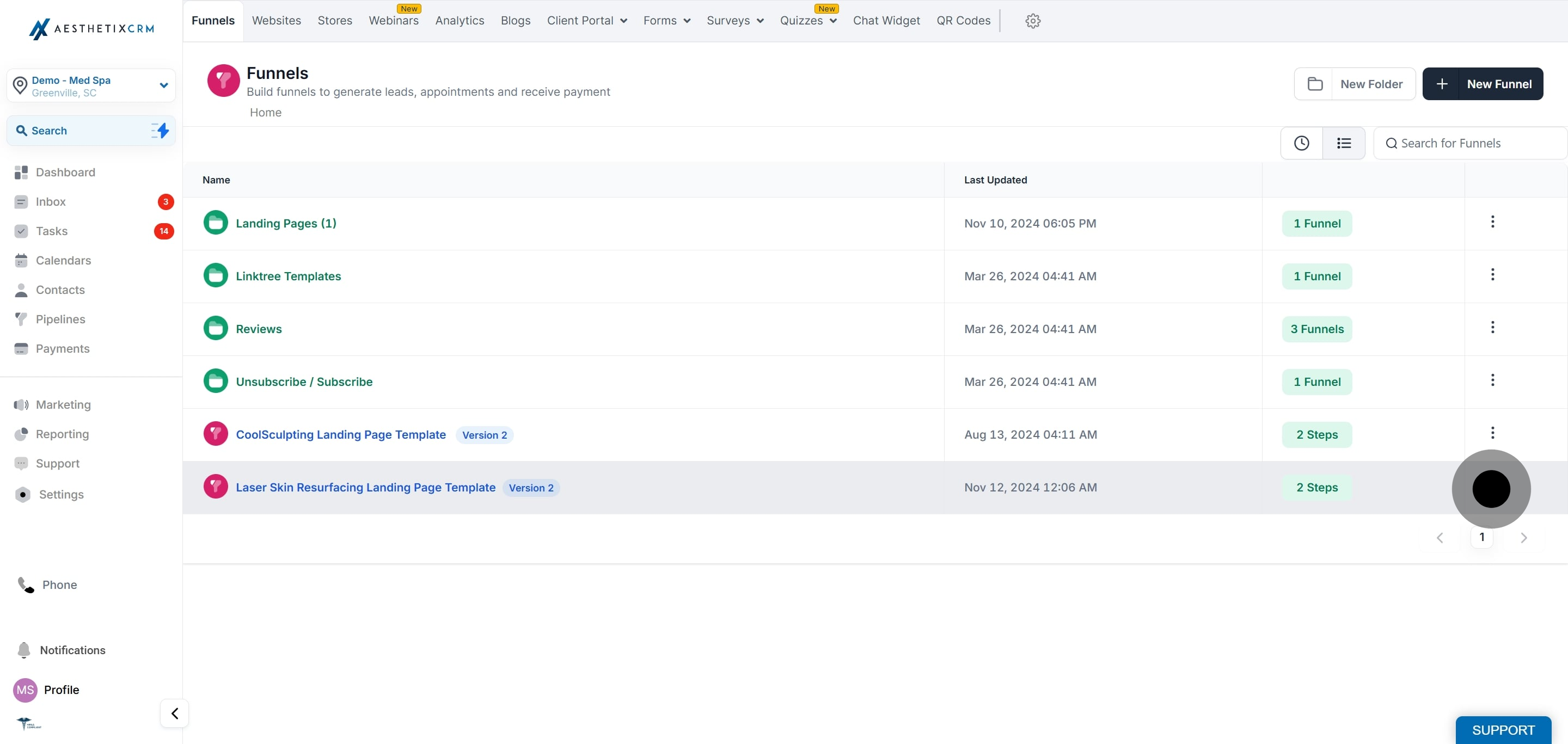The width and height of the screenshot is (1568, 744).
Task: Open the Linktree Templates folder icon
Action: (x=216, y=275)
